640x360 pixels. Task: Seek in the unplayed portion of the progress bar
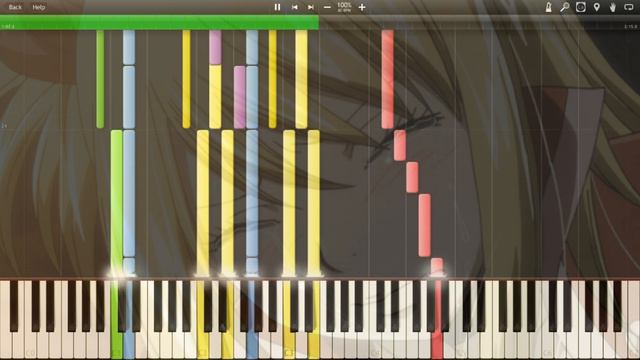point(479,22)
